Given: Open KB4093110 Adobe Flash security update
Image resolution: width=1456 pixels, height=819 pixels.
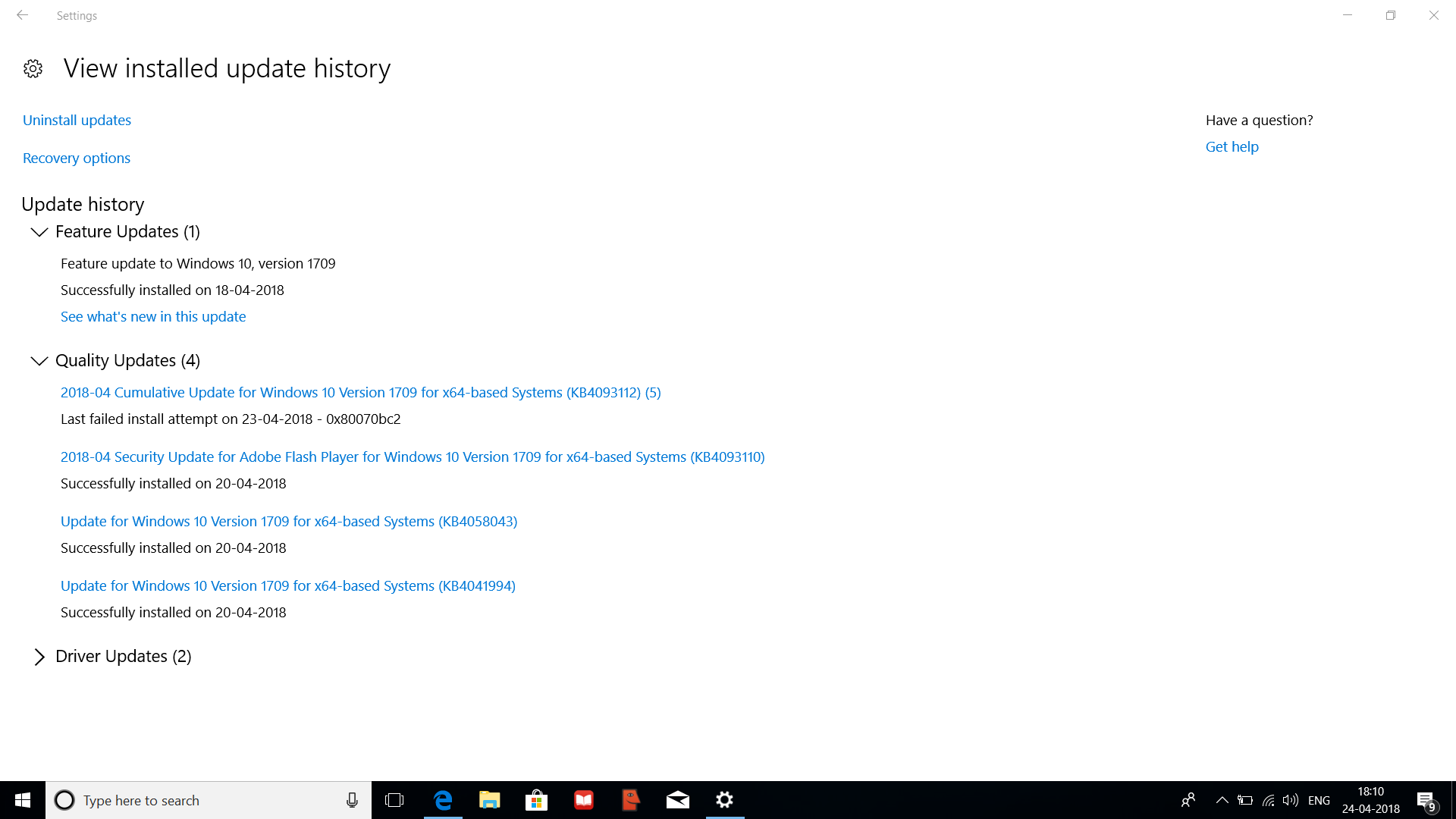Looking at the screenshot, I should pyautogui.click(x=412, y=456).
